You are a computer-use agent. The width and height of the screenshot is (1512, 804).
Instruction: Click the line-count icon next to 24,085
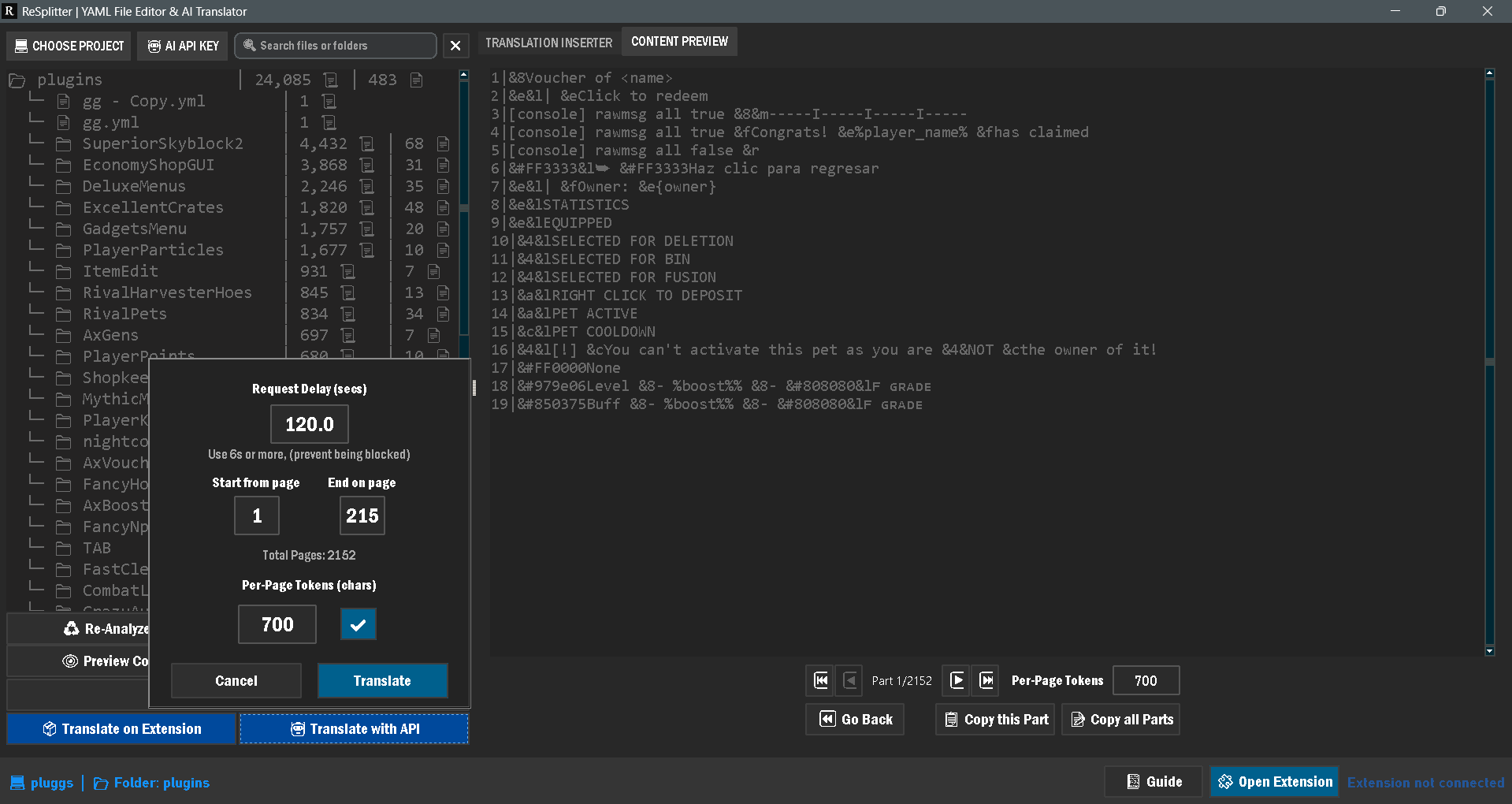[x=331, y=80]
